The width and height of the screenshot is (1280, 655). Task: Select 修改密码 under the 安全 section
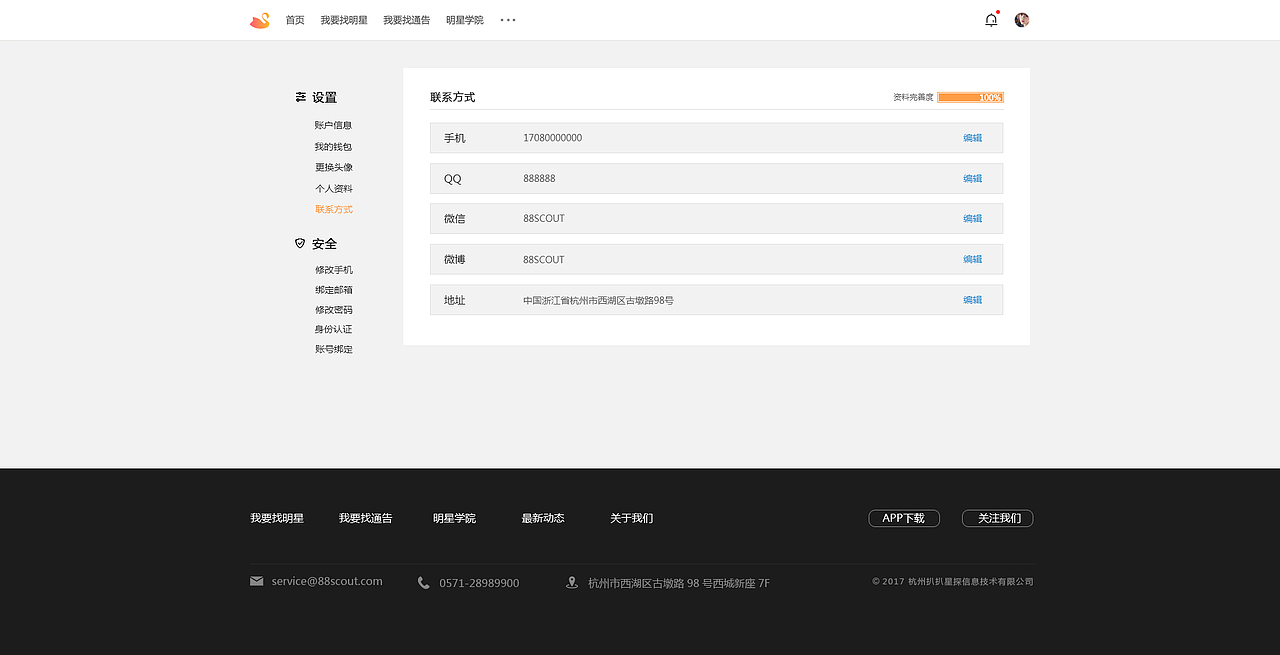point(333,309)
